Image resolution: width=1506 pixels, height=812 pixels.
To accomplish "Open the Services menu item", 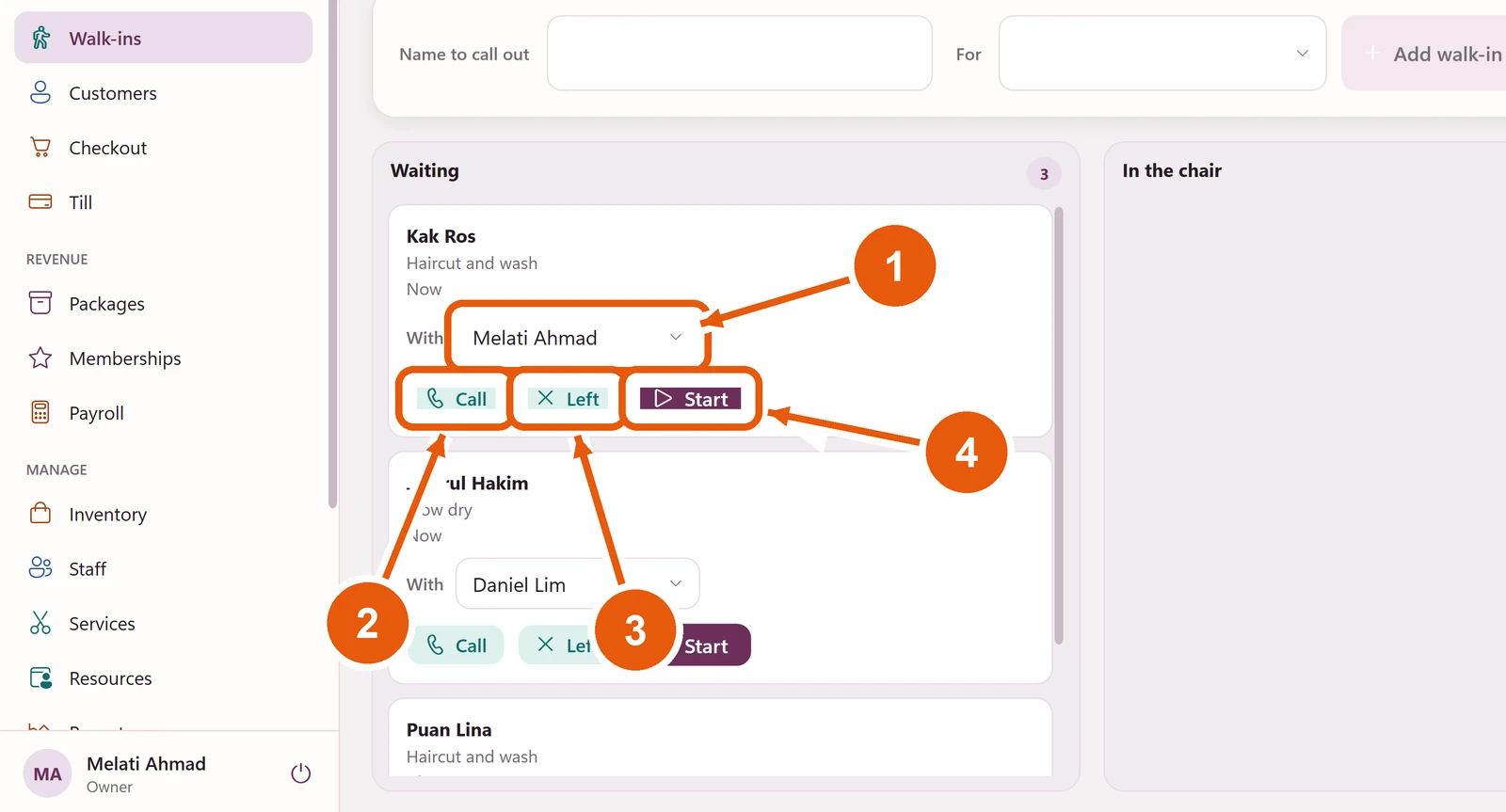I will coord(164,623).
